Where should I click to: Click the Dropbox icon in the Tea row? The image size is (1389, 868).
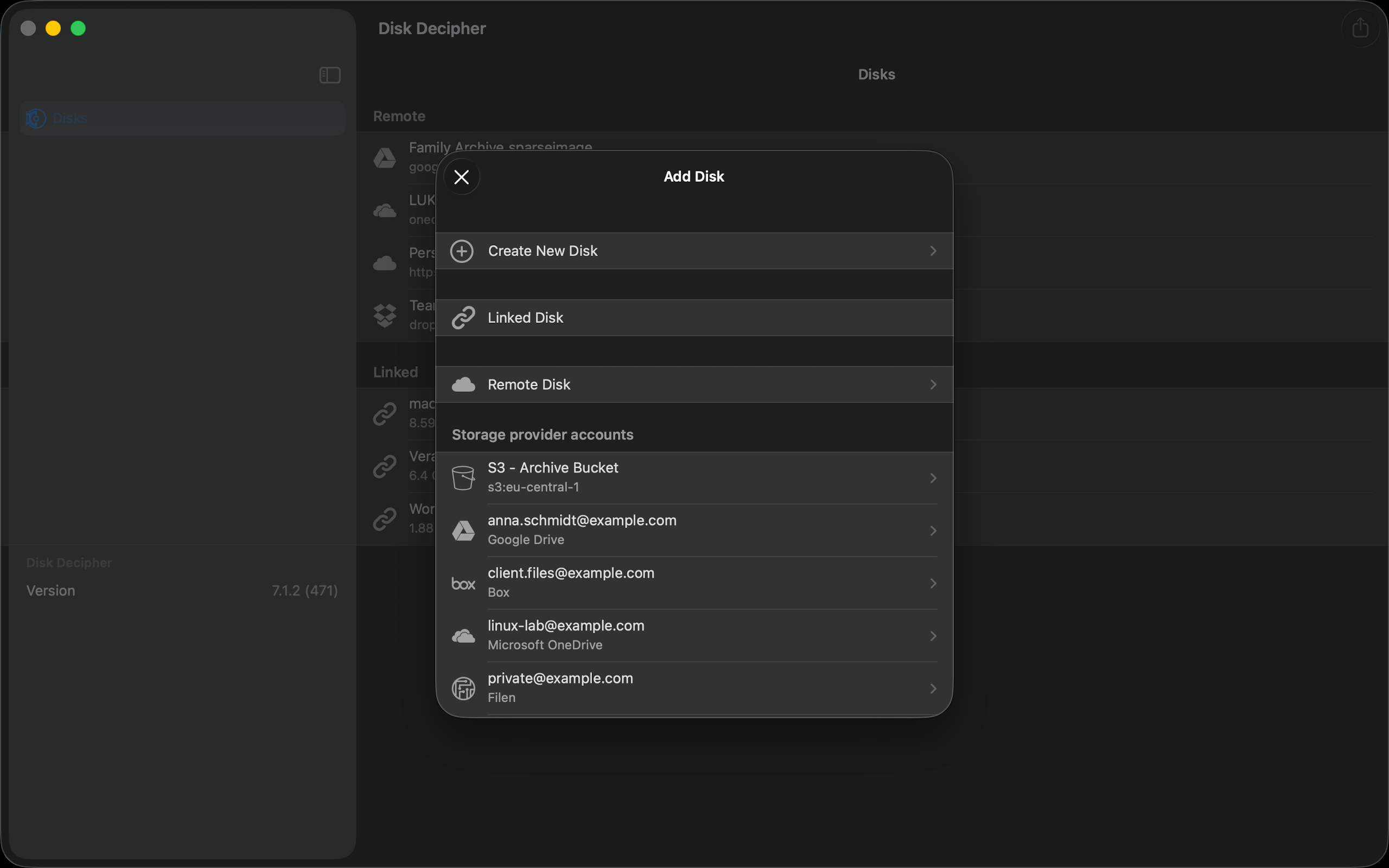click(385, 315)
